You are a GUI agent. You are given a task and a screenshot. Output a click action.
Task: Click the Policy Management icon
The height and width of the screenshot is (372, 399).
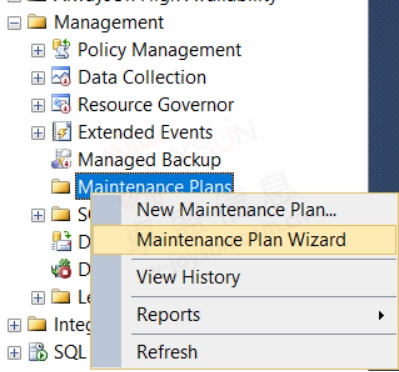tap(61, 49)
